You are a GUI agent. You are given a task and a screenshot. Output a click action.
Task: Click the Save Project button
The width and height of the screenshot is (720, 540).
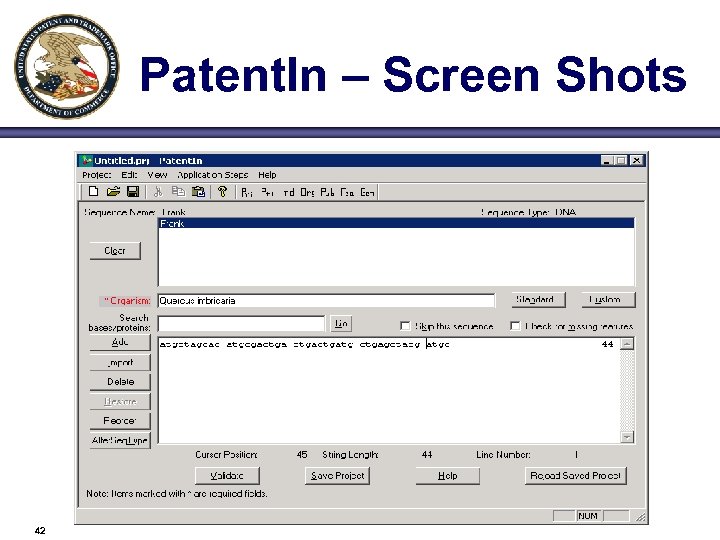(338, 476)
